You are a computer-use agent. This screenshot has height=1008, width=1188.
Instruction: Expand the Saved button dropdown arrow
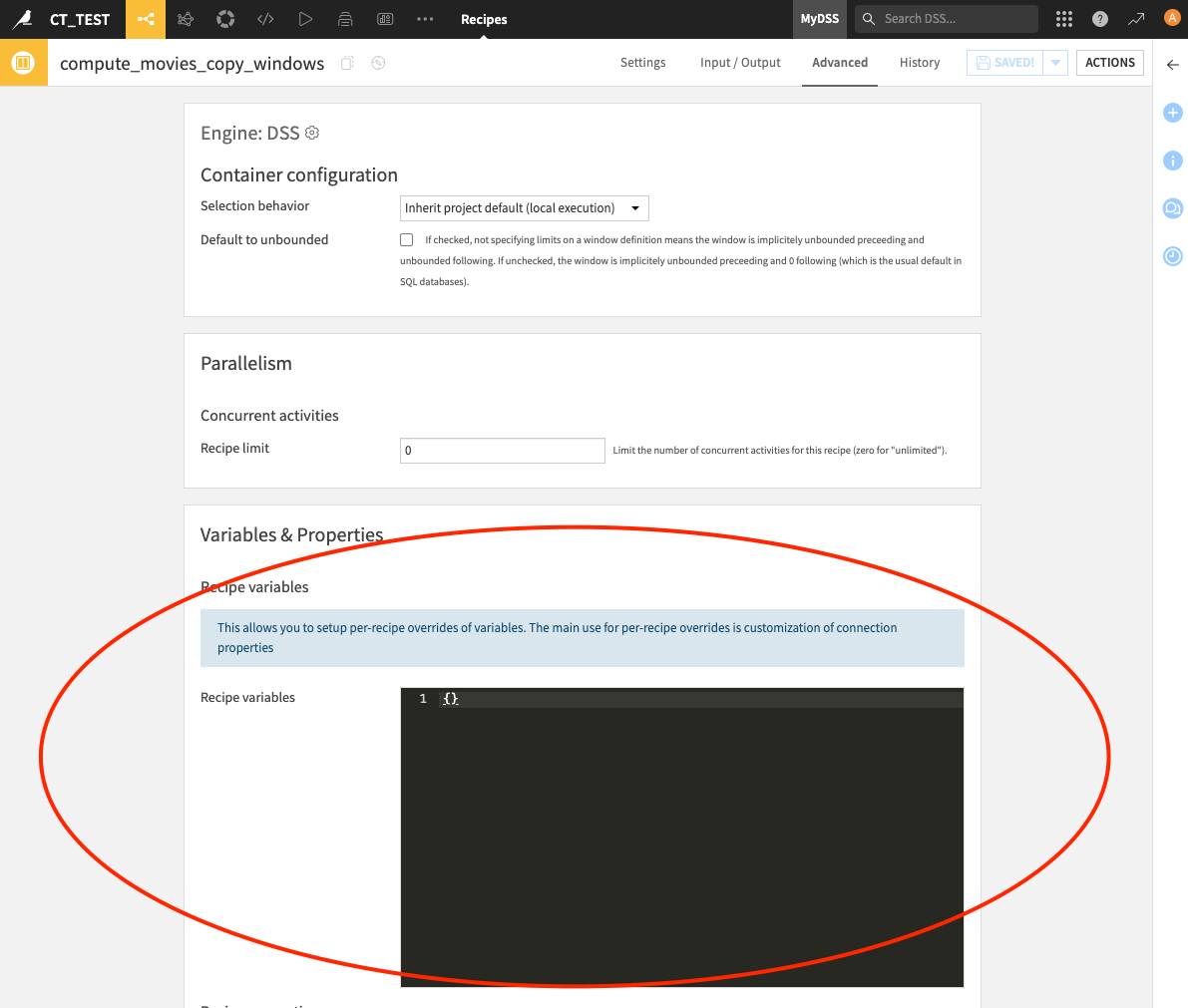tap(1055, 63)
